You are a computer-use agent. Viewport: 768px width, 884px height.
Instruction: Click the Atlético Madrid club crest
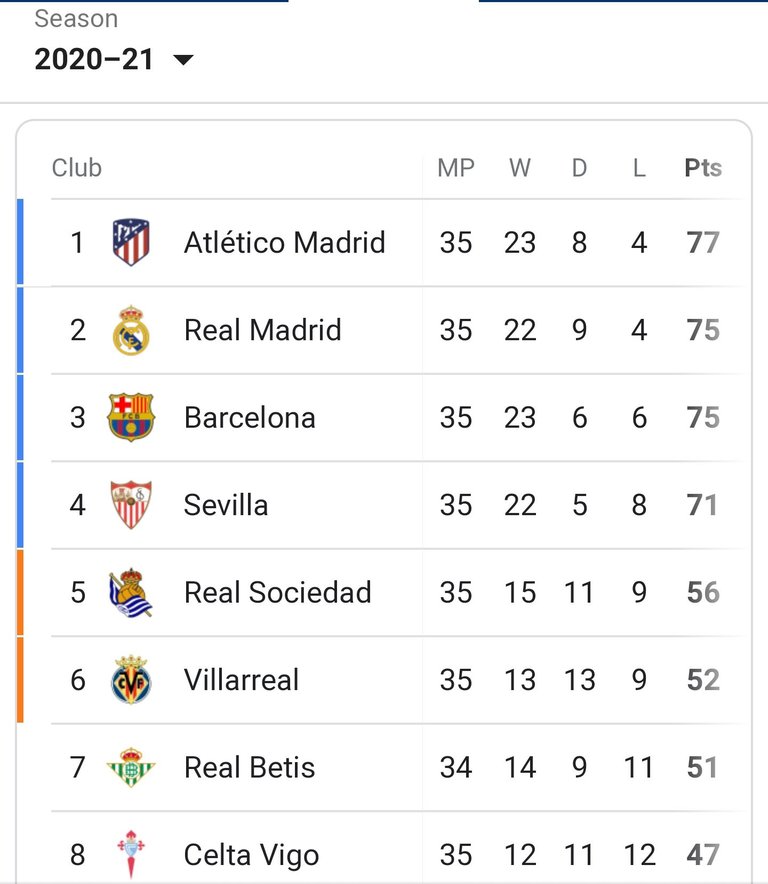coord(131,242)
